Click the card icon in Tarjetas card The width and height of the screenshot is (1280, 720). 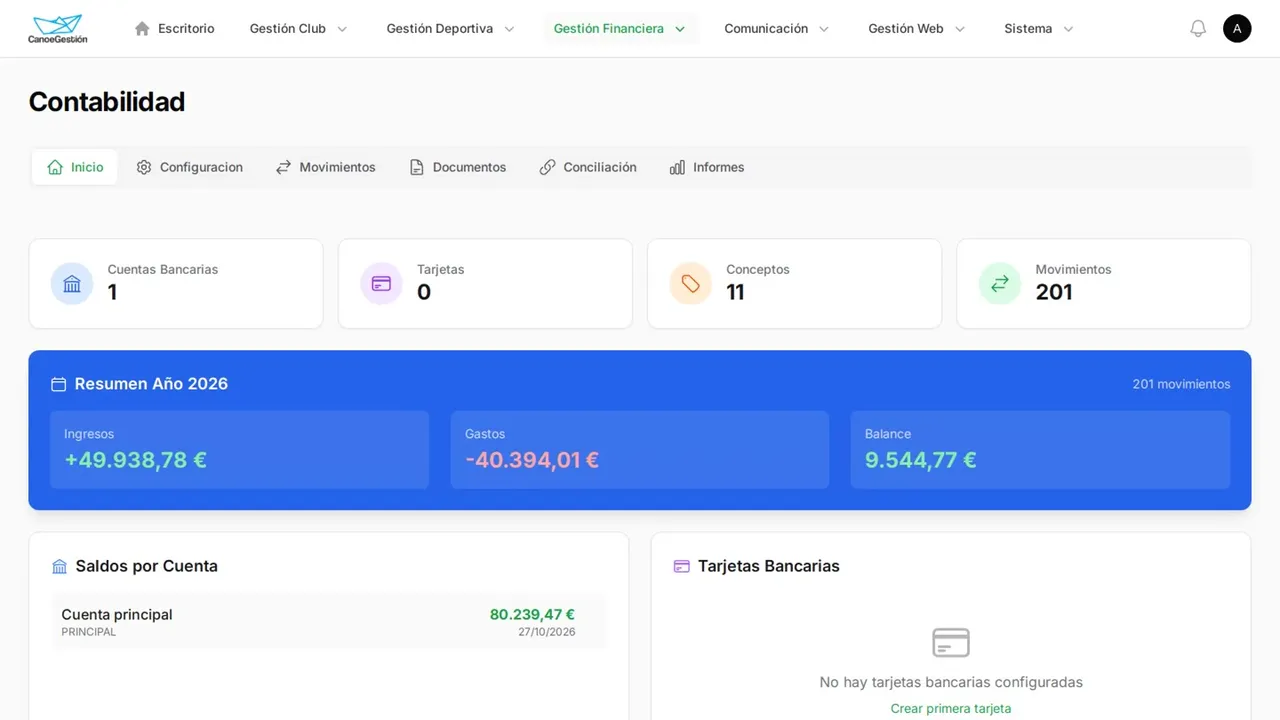381,284
